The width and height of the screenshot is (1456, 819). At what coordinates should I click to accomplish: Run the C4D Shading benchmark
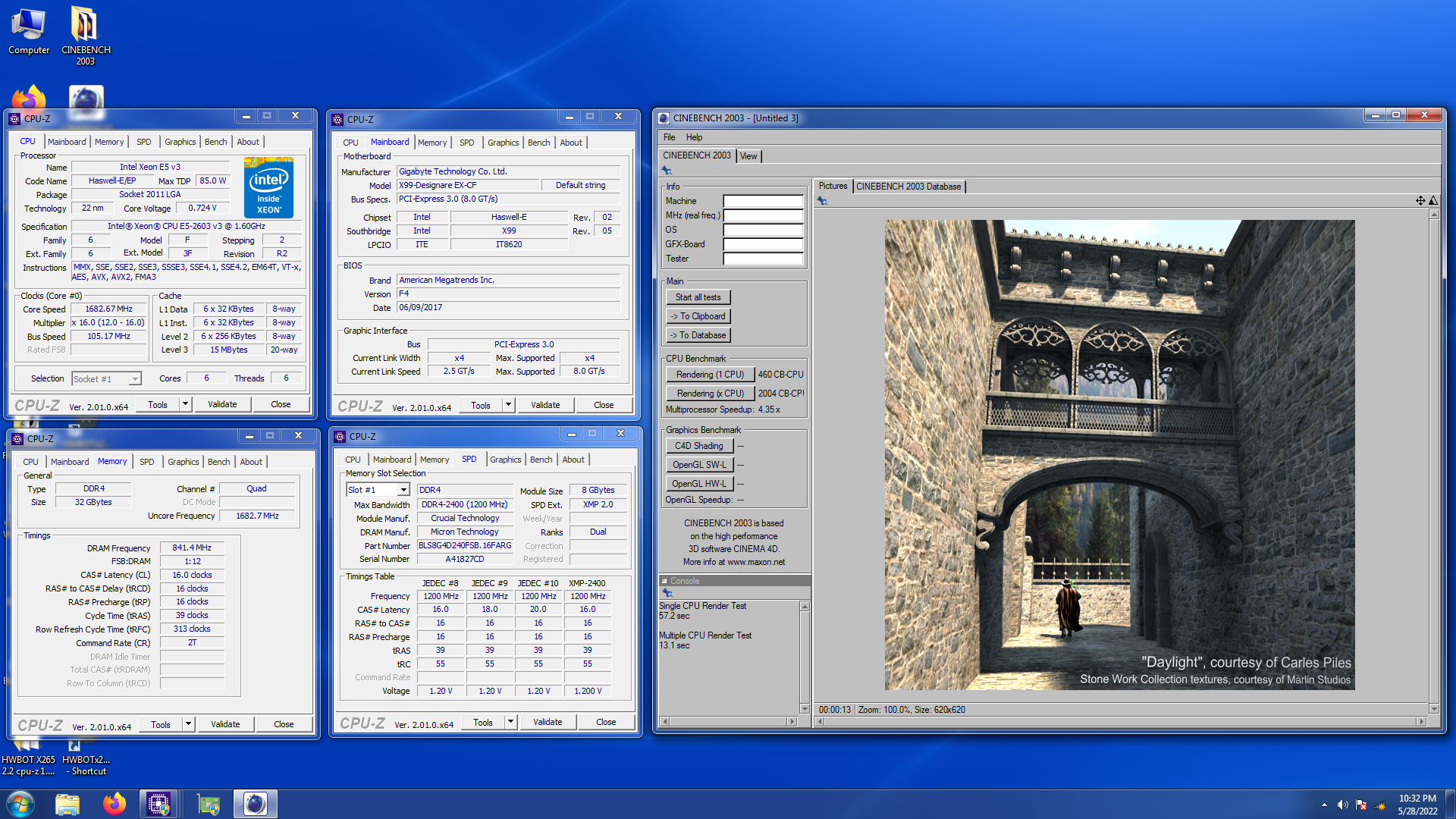tap(699, 446)
